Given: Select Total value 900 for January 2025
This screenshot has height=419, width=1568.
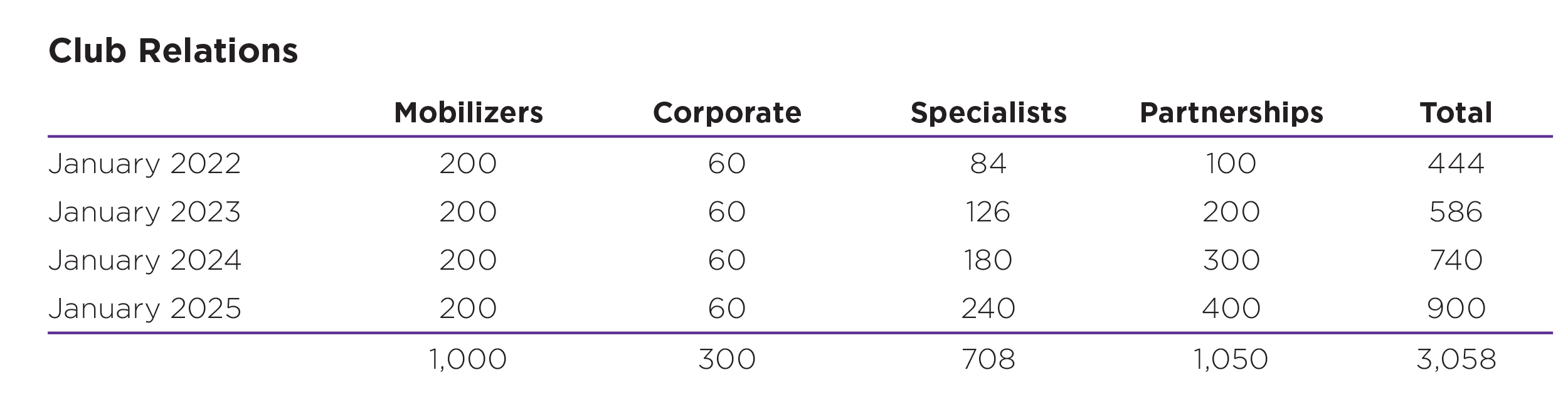Looking at the screenshot, I should [x=1456, y=309].
